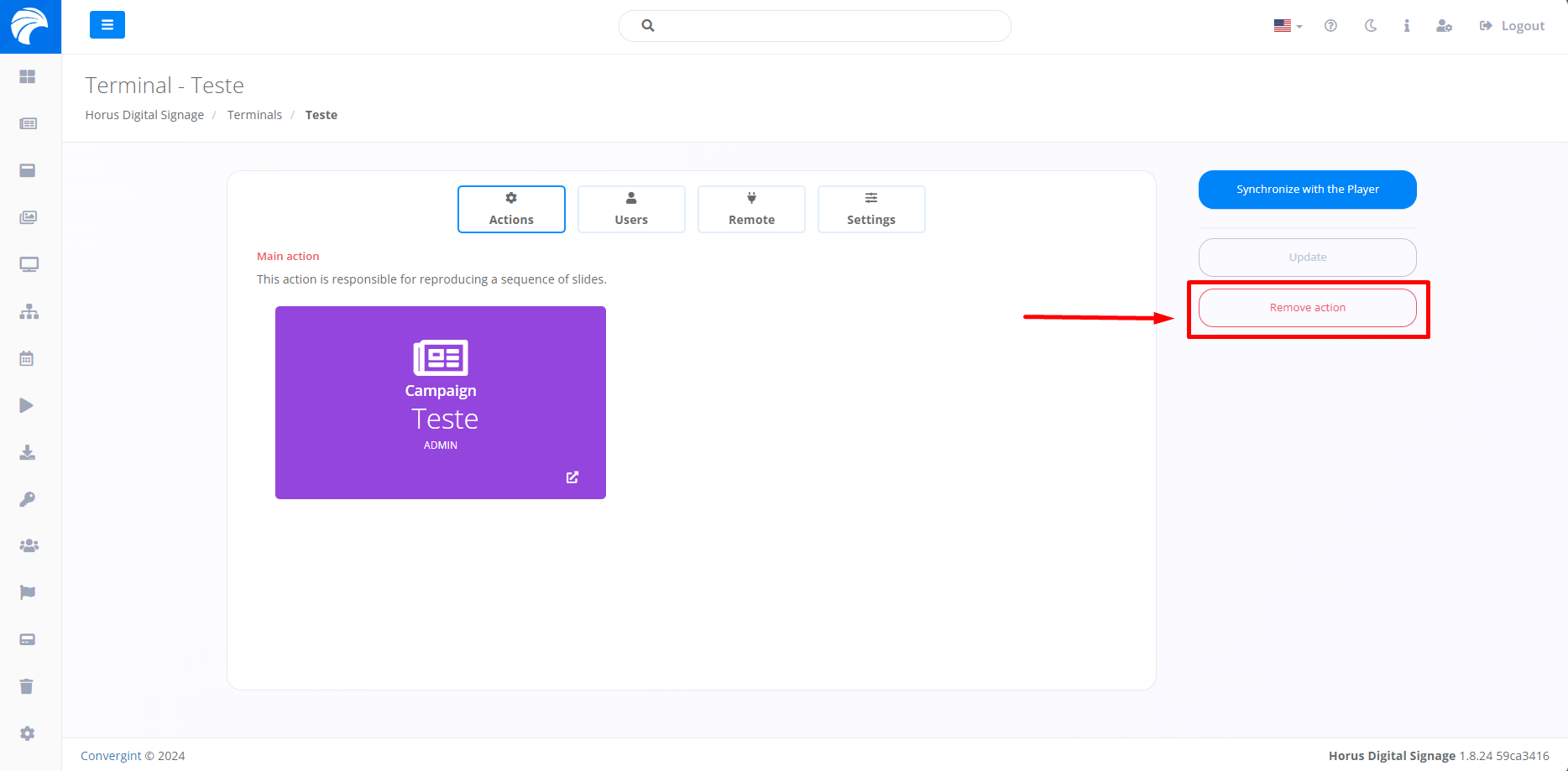Click the monitor terminals sidebar icon
The width and height of the screenshot is (1568, 771).
[29, 264]
